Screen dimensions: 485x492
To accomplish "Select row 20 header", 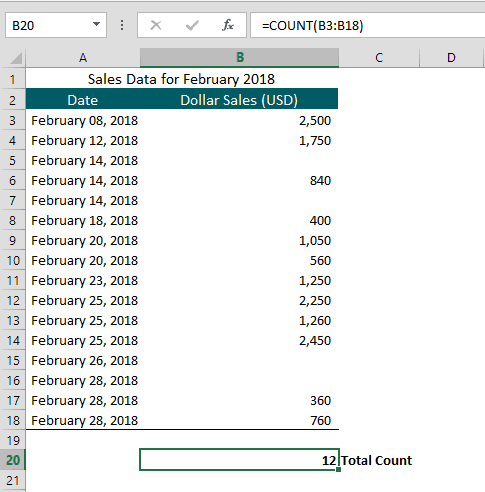I will coord(13,460).
